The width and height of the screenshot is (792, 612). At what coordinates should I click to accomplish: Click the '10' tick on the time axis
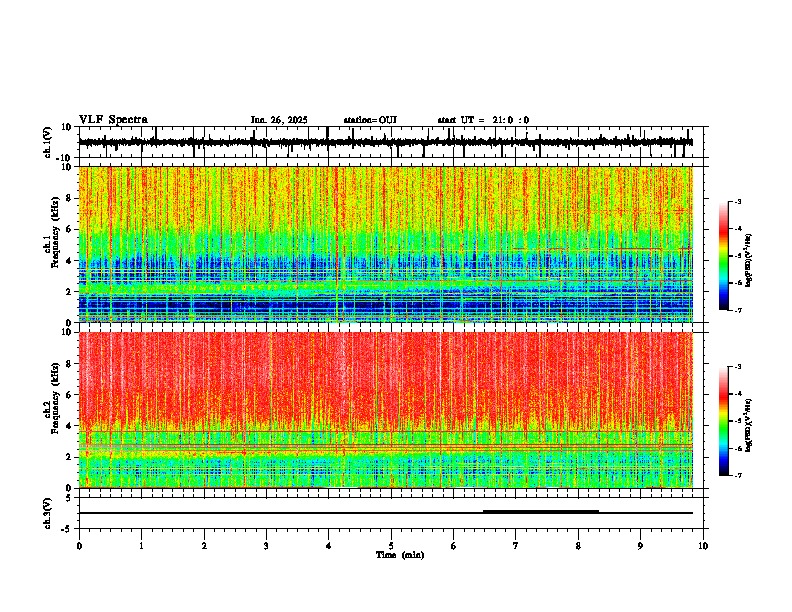click(x=703, y=545)
